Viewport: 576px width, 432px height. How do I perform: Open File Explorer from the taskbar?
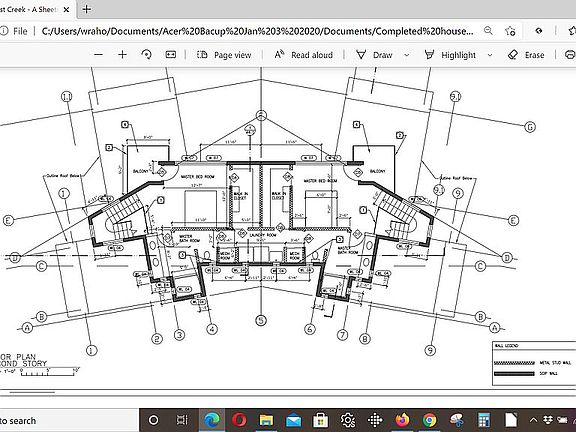tap(266, 420)
